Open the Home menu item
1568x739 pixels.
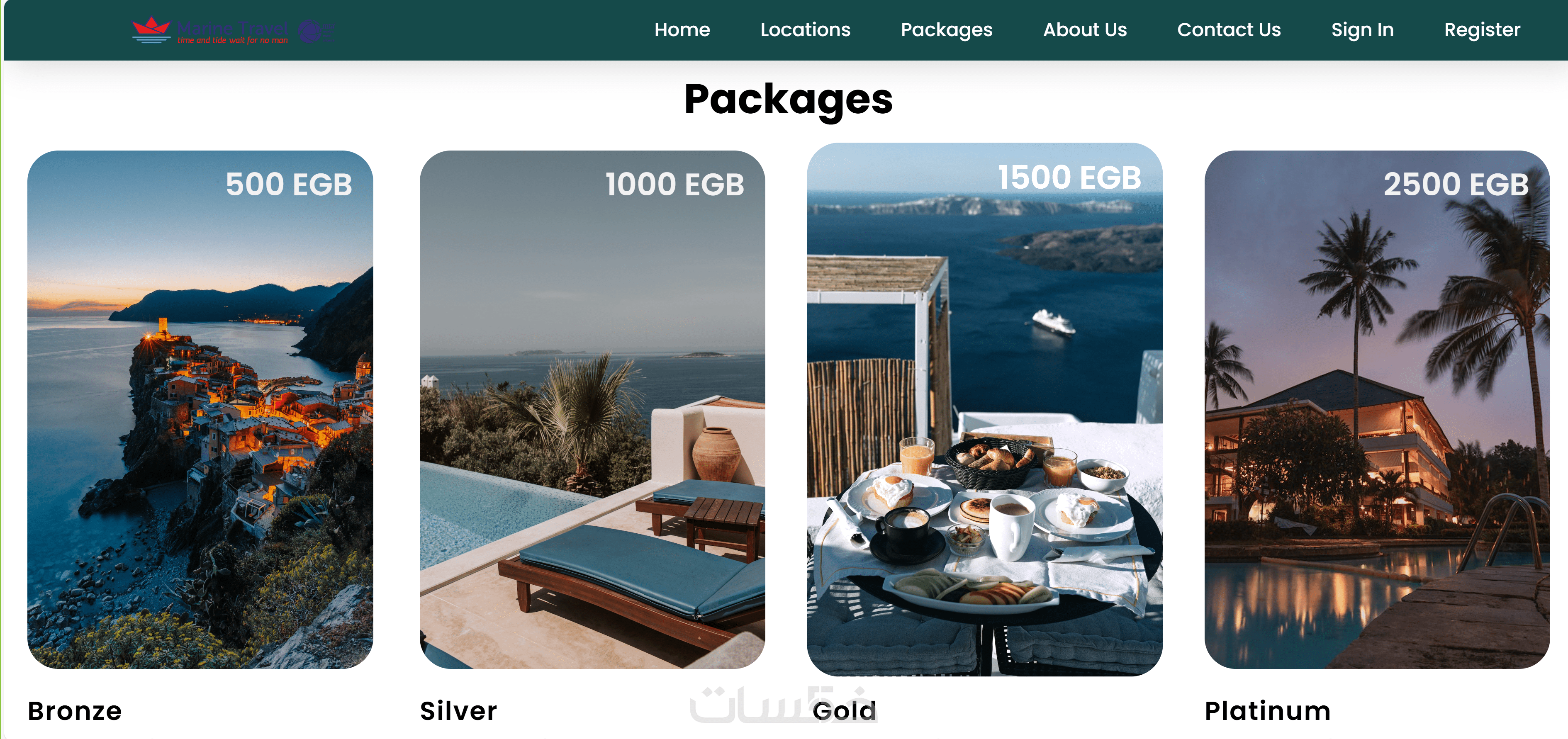pyautogui.click(x=682, y=30)
